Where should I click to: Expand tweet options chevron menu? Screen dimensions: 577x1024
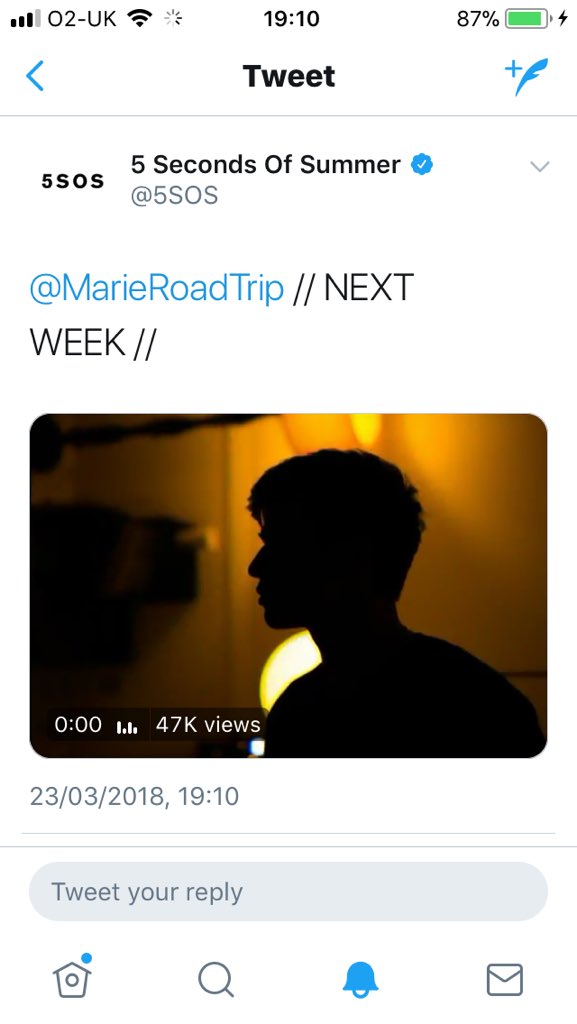(x=539, y=167)
